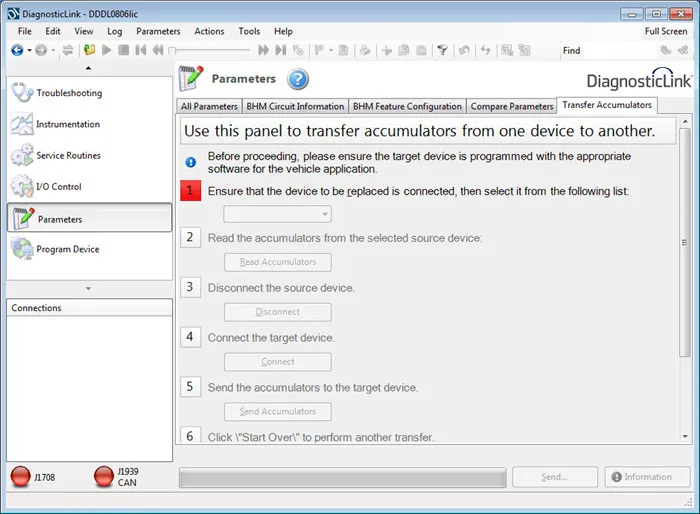Switch to the Compare Parameters tab
The image size is (700, 514).
pyautogui.click(x=512, y=106)
